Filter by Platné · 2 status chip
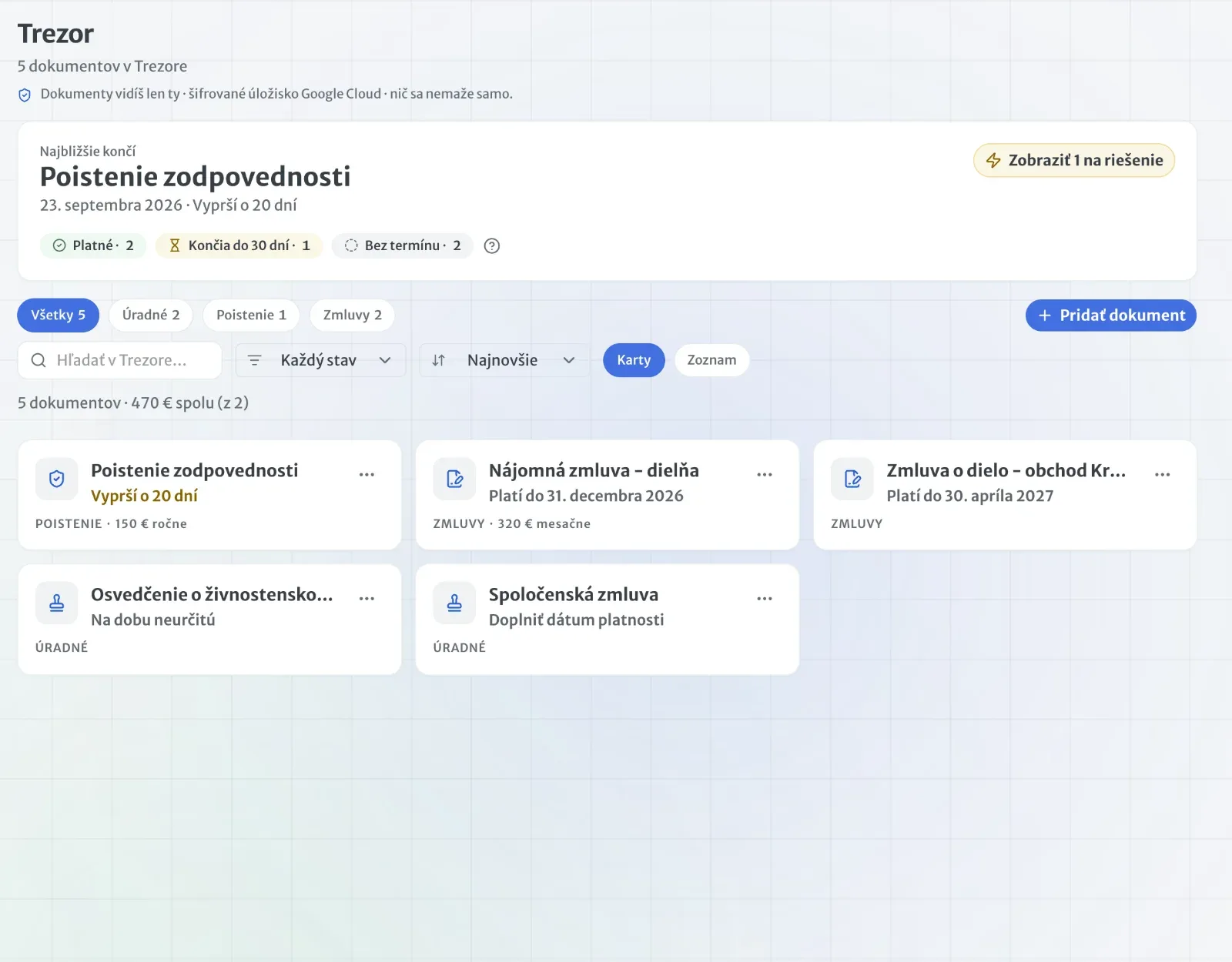 tap(93, 246)
